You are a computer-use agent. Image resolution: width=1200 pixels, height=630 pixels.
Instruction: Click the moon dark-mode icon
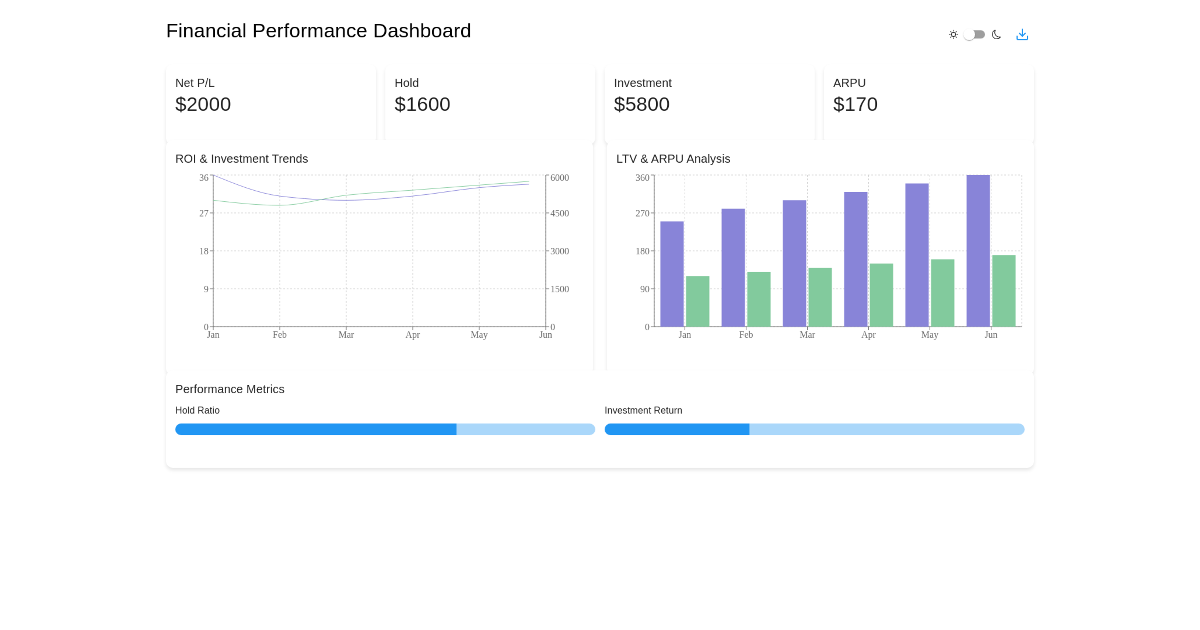(996, 35)
